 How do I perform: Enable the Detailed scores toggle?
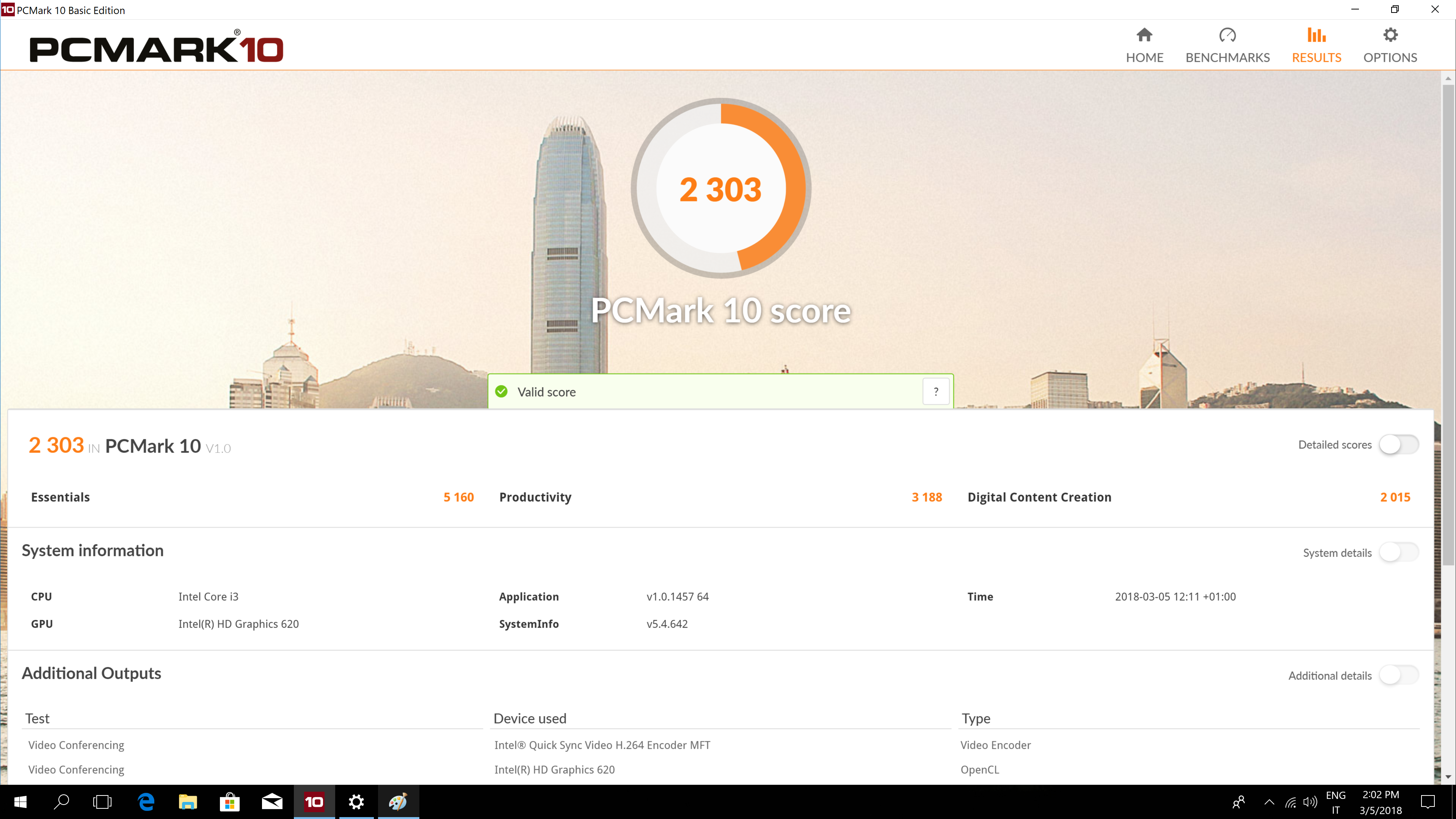point(1398,444)
